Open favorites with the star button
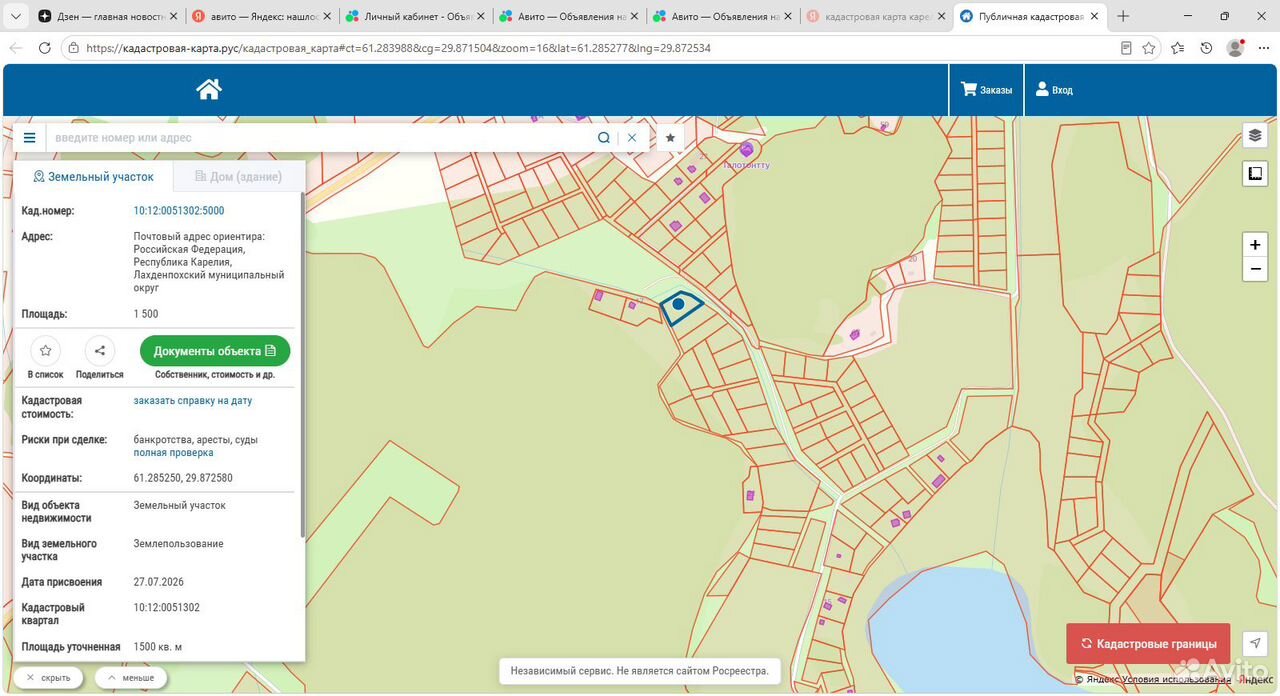Image resolution: width=1280 pixels, height=696 pixels. [x=670, y=138]
